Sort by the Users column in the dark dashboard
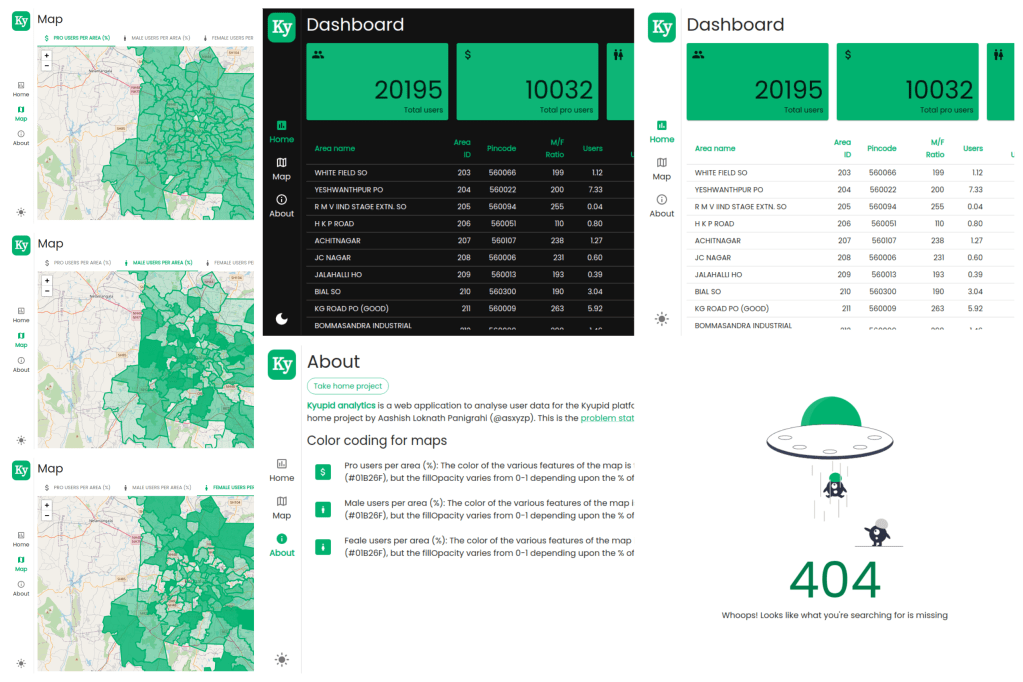Image resolution: width=1023 pixels, height=682 pixels. pos(593,148)
